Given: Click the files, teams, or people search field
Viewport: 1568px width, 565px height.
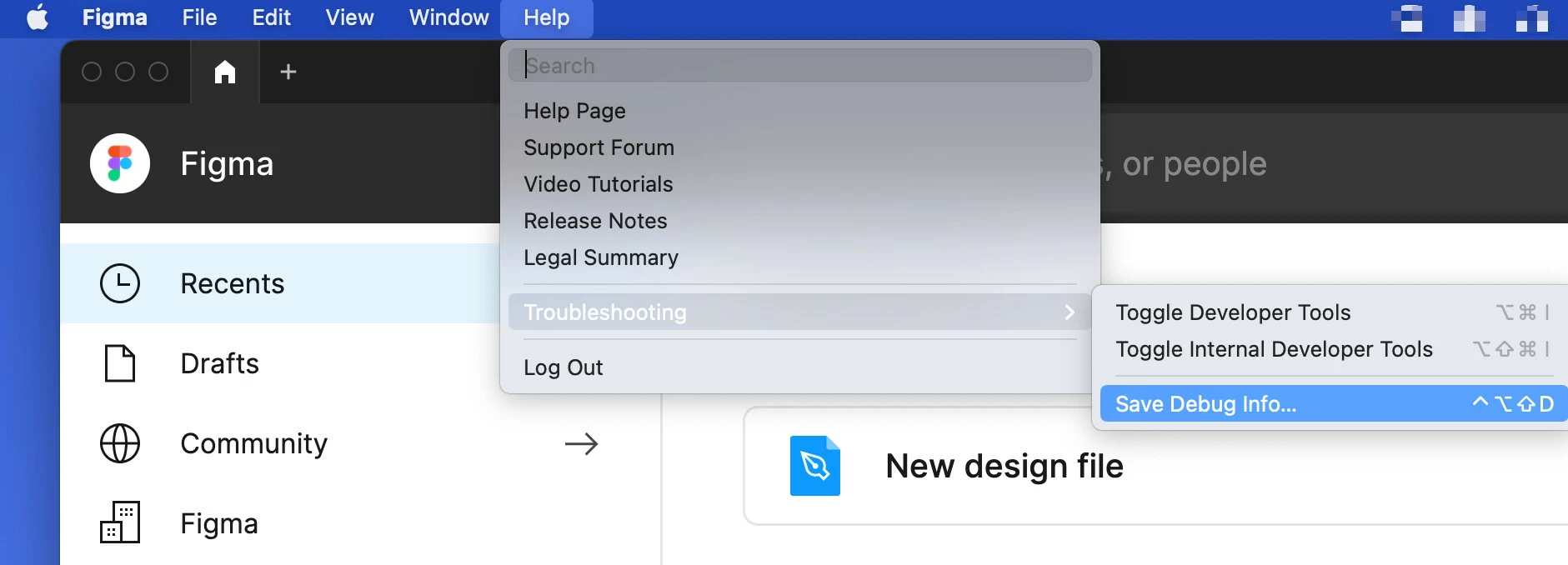Looking at the screenshot, I should coord(1334,164).
